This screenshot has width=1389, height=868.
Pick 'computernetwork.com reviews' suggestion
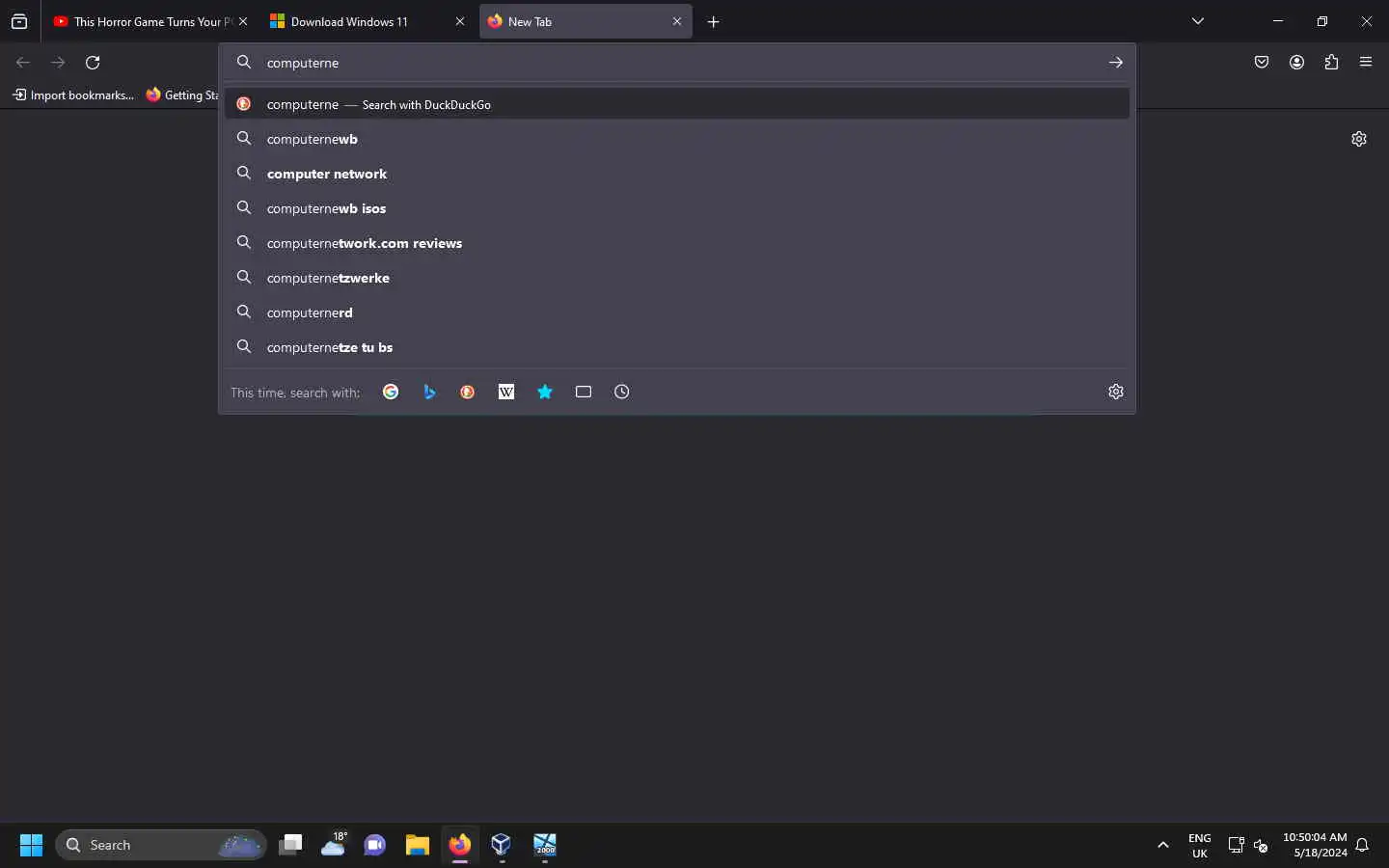coord(677,243)
